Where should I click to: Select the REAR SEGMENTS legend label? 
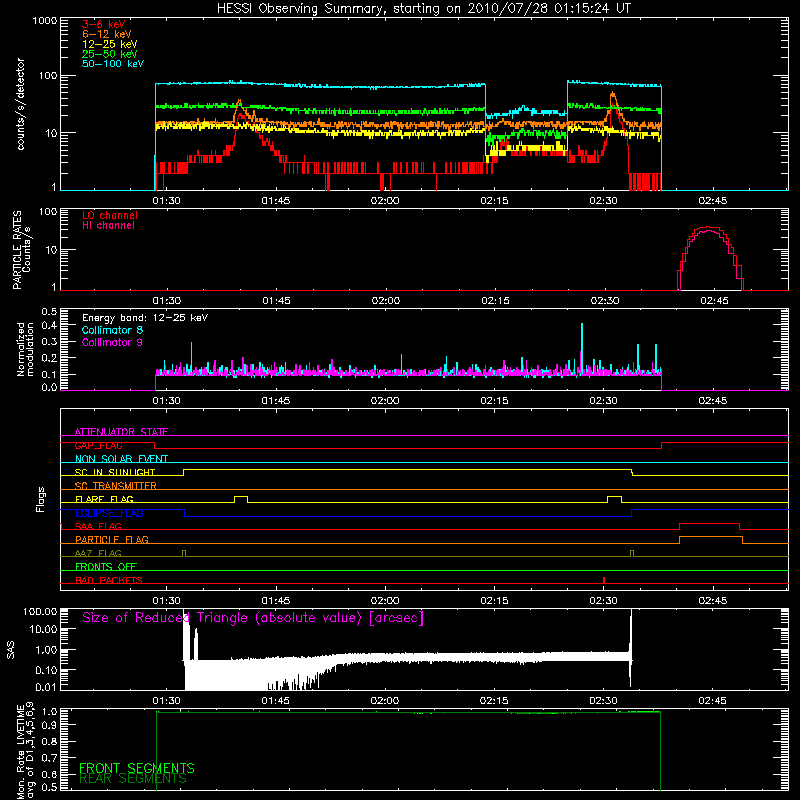(133, 779)
